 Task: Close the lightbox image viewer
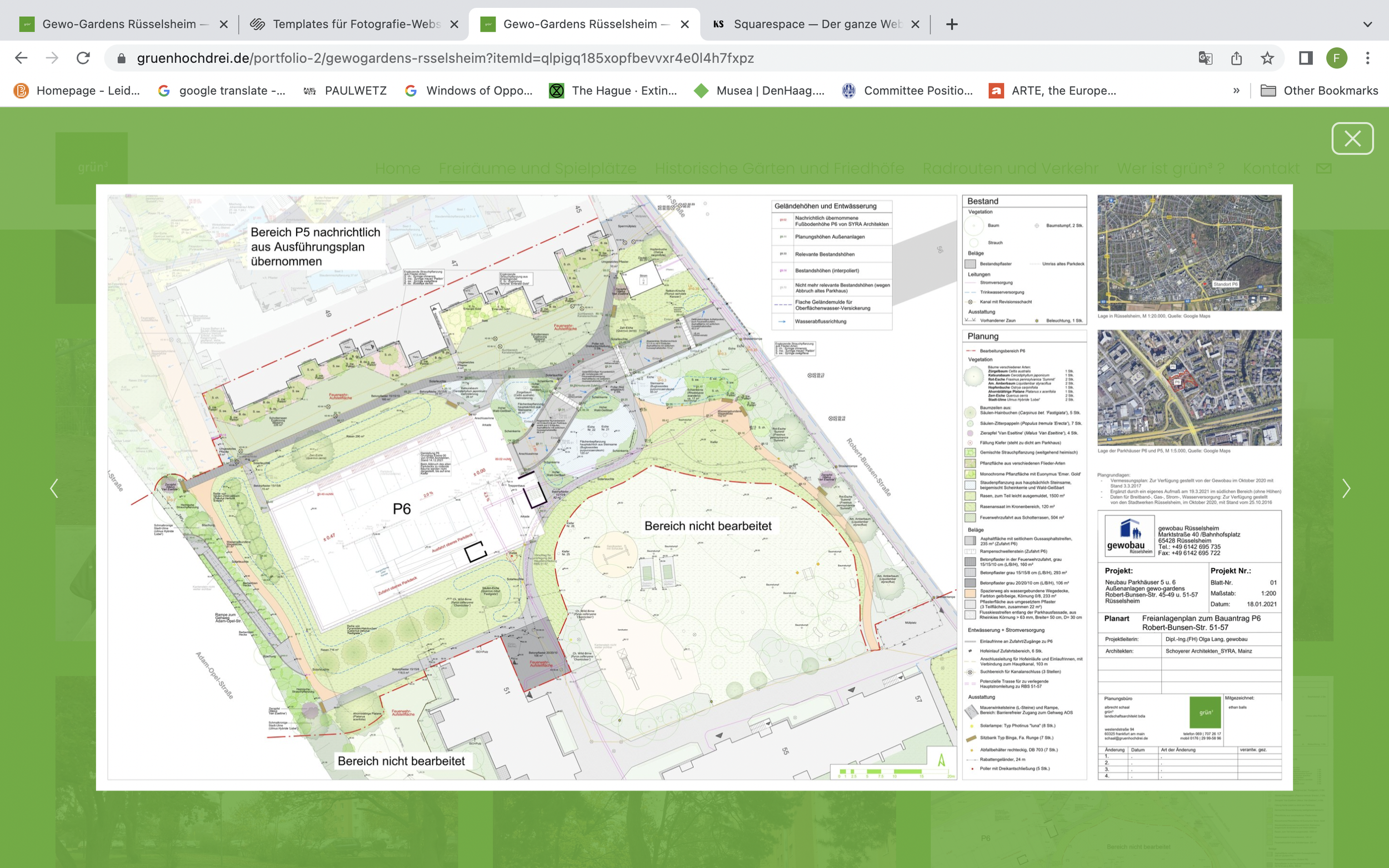coord(1352,138)
